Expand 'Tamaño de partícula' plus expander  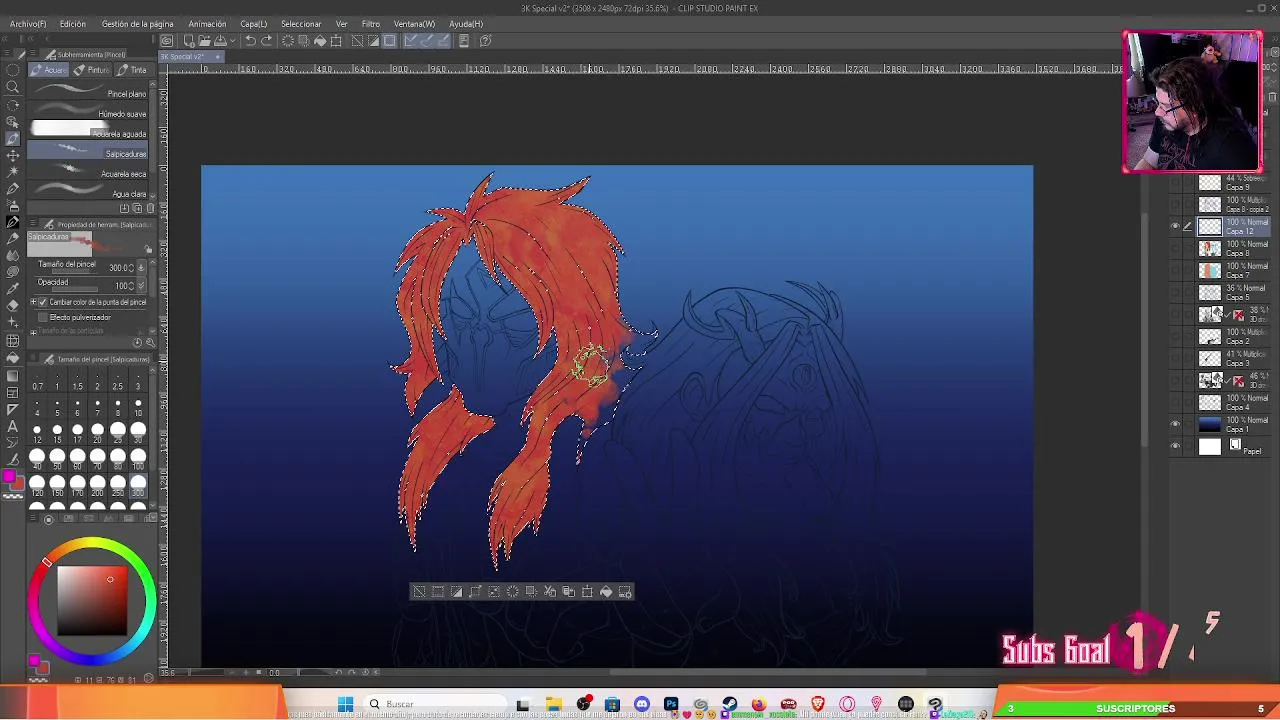[x=33, y=331]
